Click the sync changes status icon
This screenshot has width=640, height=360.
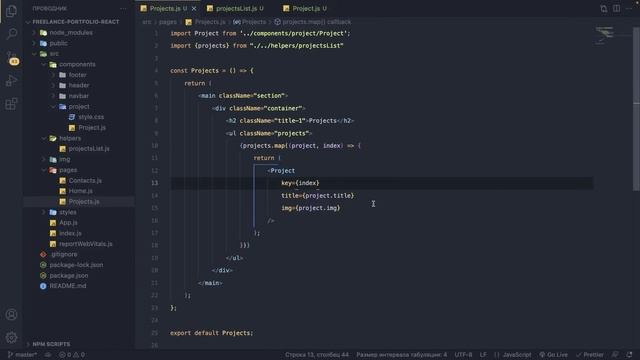click(x=48, y=355)
